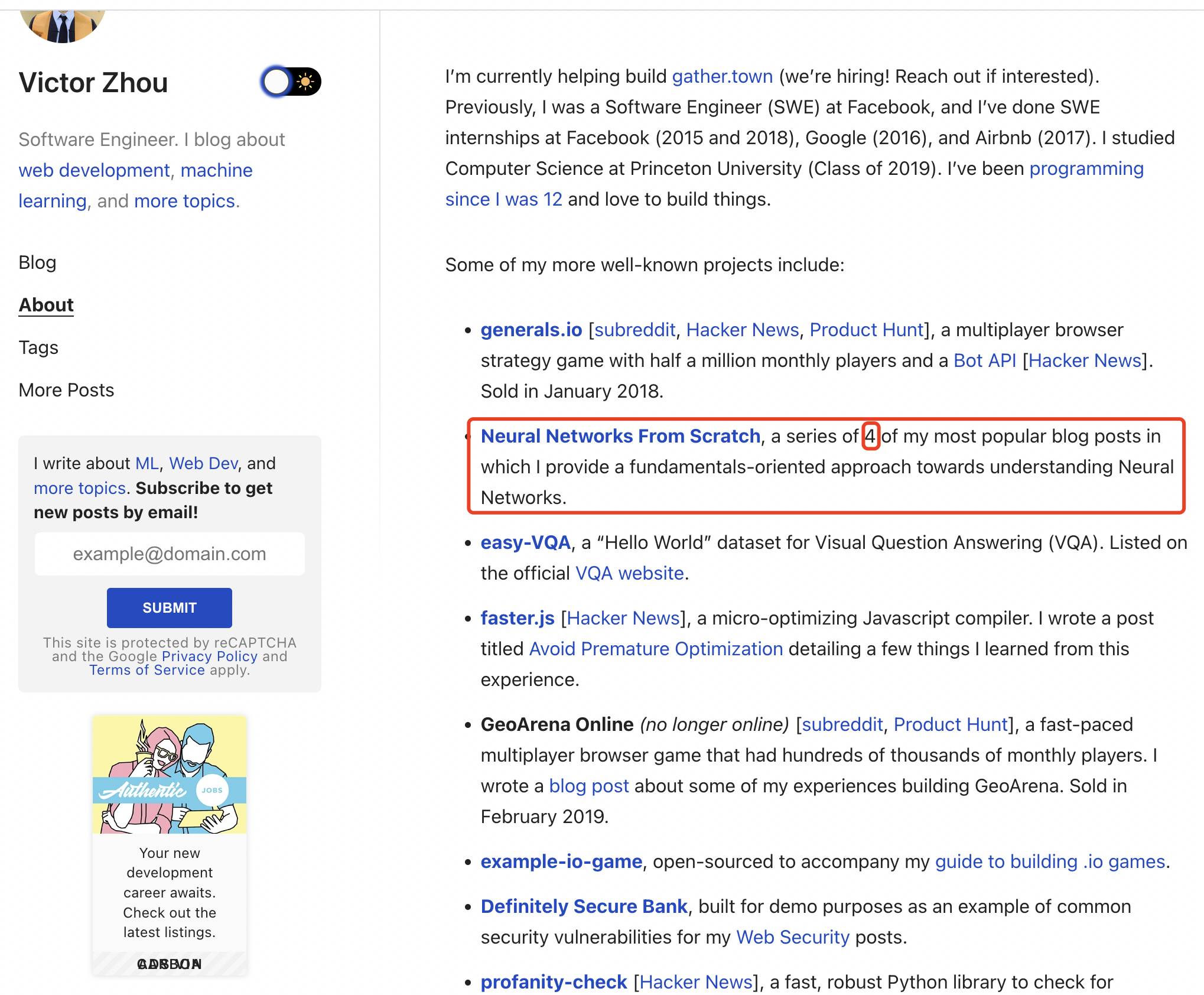Open the example-io-game project link

point(561,861)
